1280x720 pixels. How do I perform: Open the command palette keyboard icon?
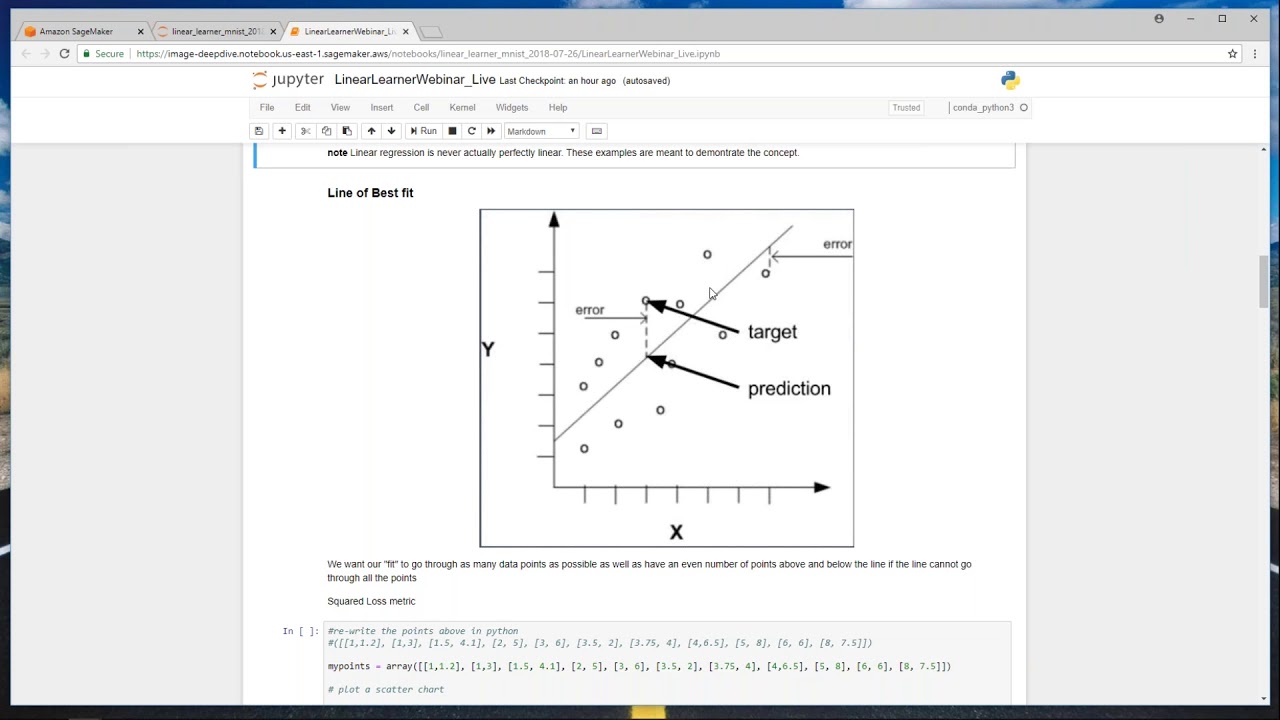pyautogui.click(x=597, y=131)
